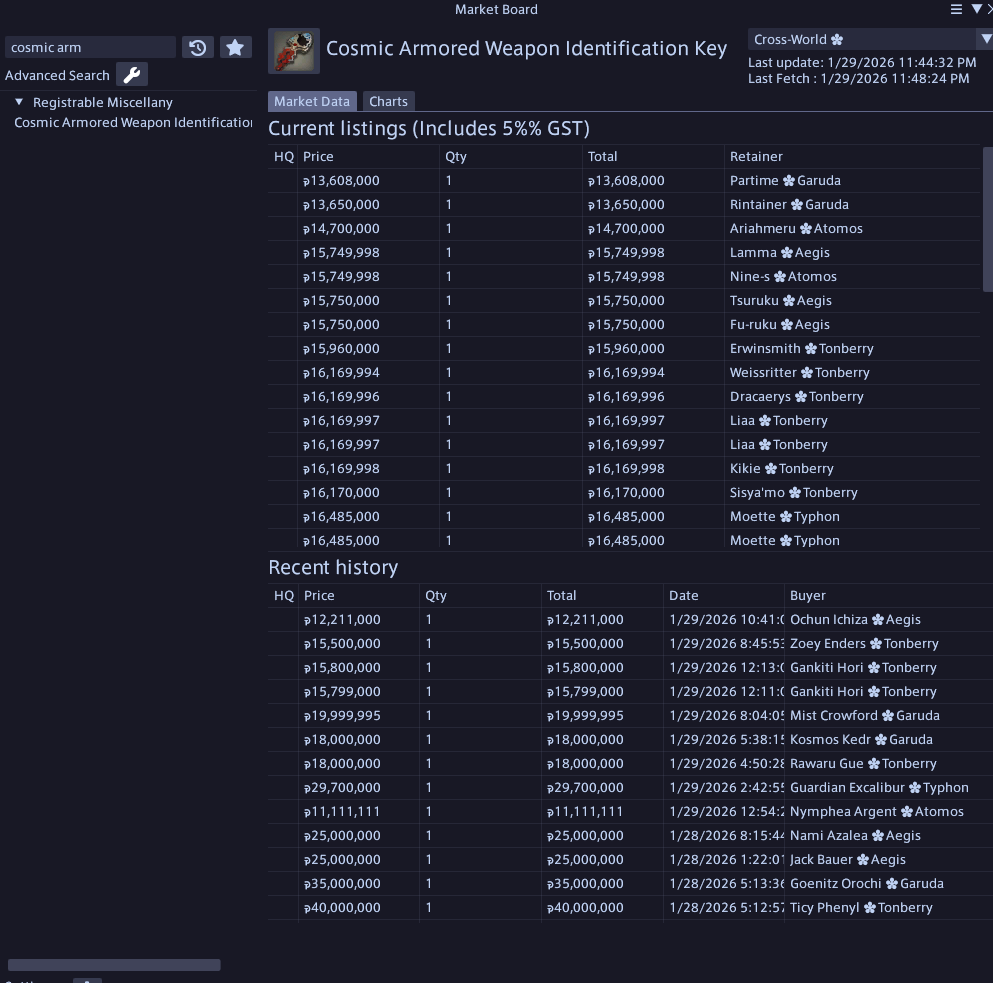Select the Nine-s Atomos listing row
The height and width of the screenshot is (983, 993).
624,277
